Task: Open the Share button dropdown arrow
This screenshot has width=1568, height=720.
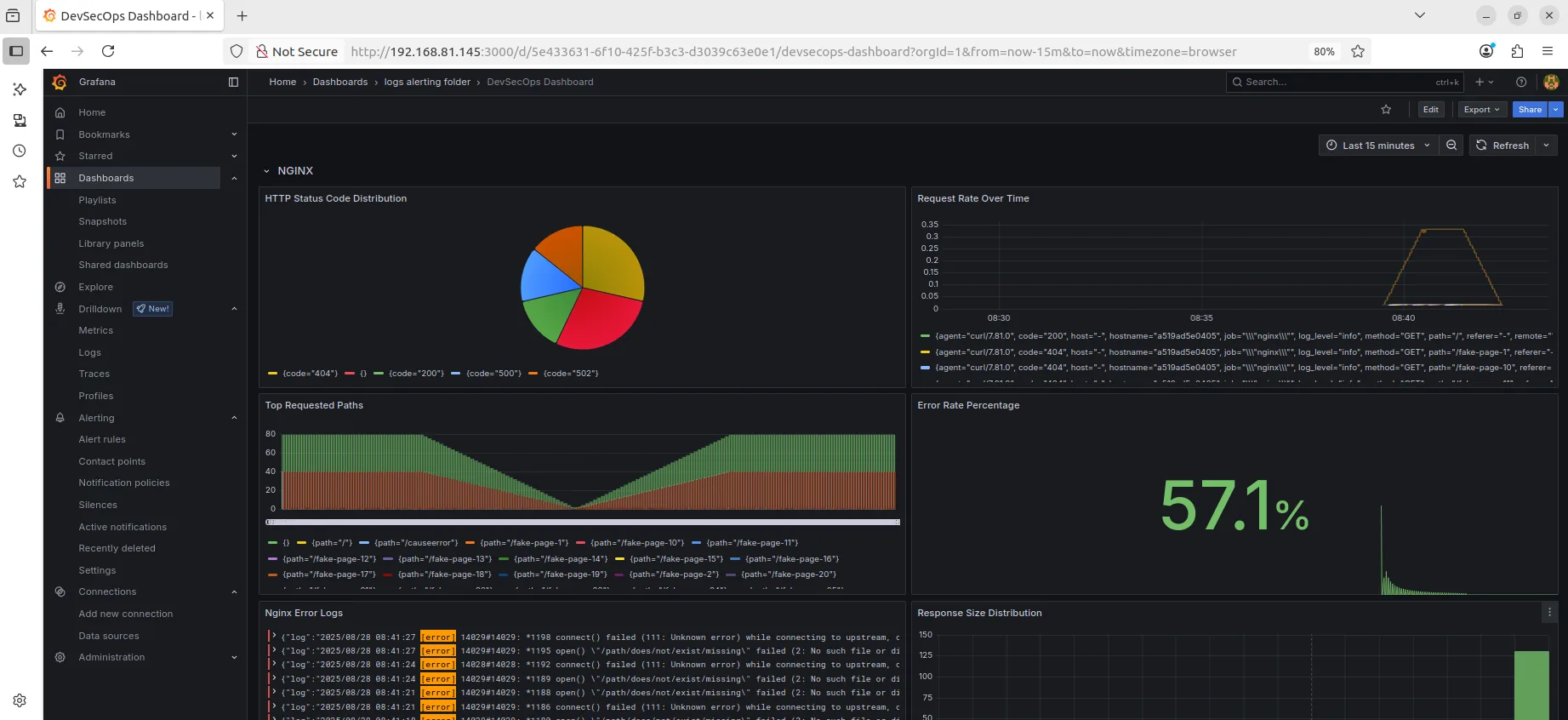Action: point(1555,109)
